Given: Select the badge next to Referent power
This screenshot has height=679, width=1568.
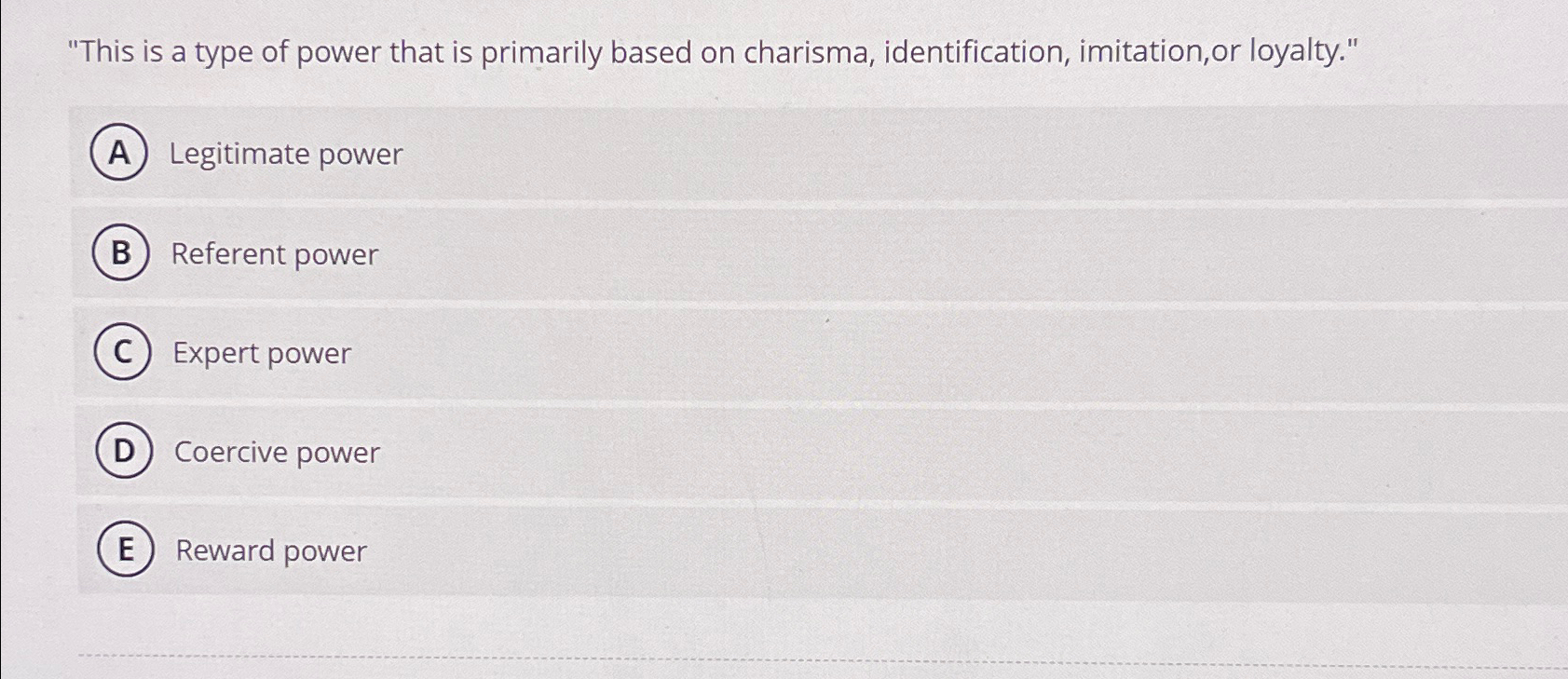Looking at the screenshot, I should tap(119, 253).
